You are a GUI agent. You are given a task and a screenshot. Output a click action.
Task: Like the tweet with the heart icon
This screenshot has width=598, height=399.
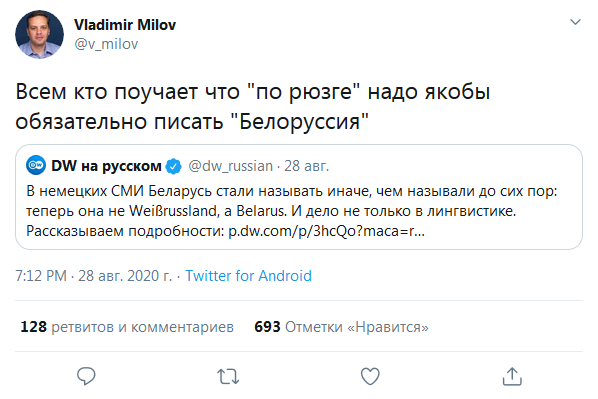[370, 376]
